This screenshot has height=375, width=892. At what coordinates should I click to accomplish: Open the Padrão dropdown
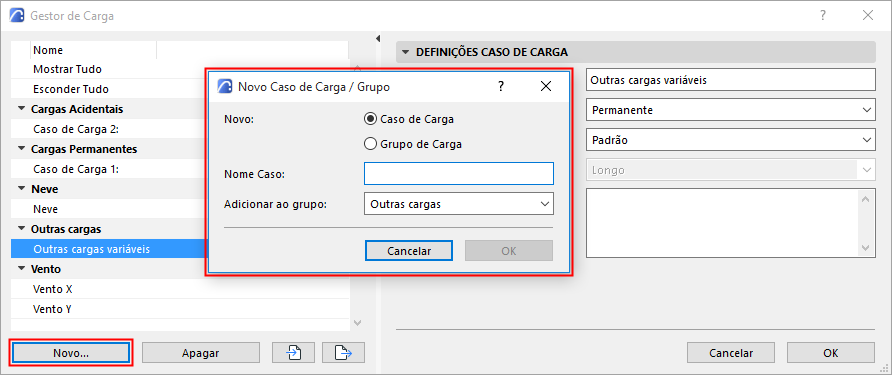[730, 139]
